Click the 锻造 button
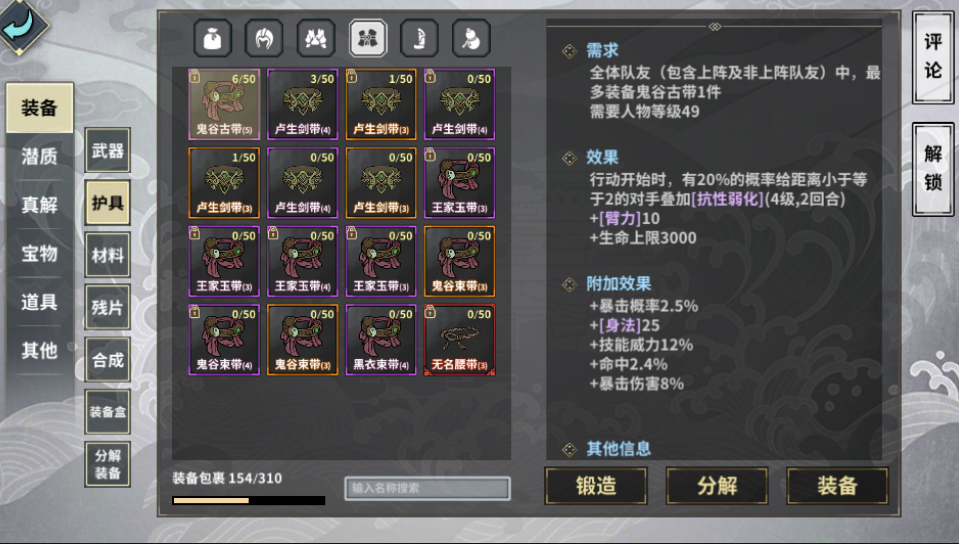Screen dimensions: 959x544 click(x=596, y=486)
